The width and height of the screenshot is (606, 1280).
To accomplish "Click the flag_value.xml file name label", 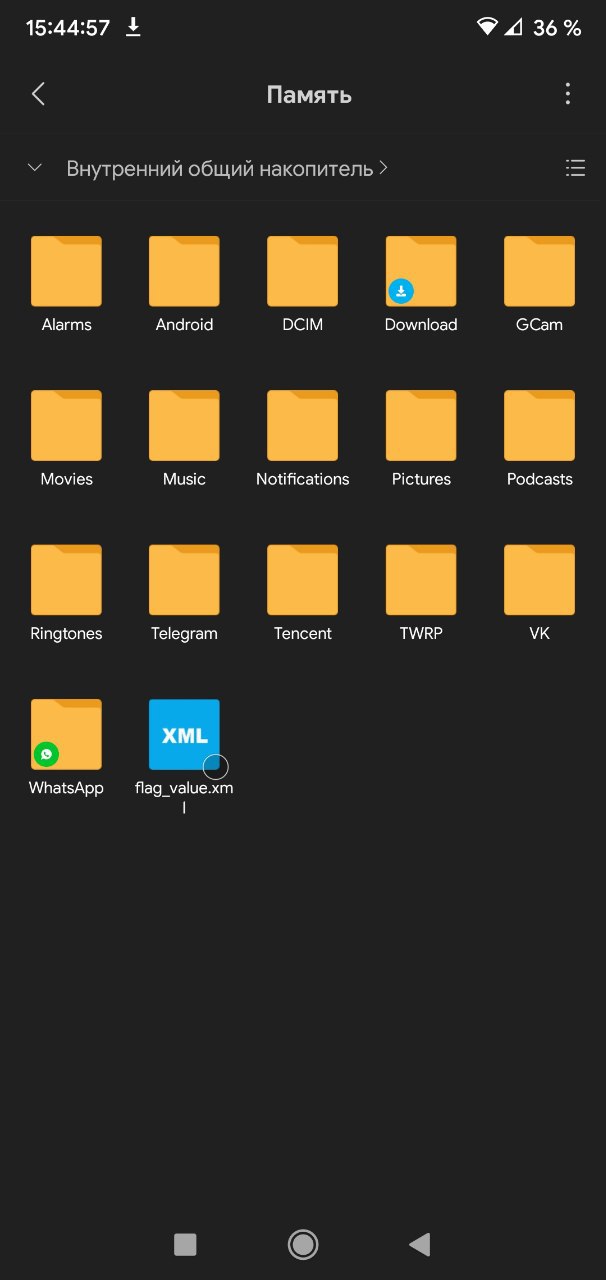I will 184,797.
